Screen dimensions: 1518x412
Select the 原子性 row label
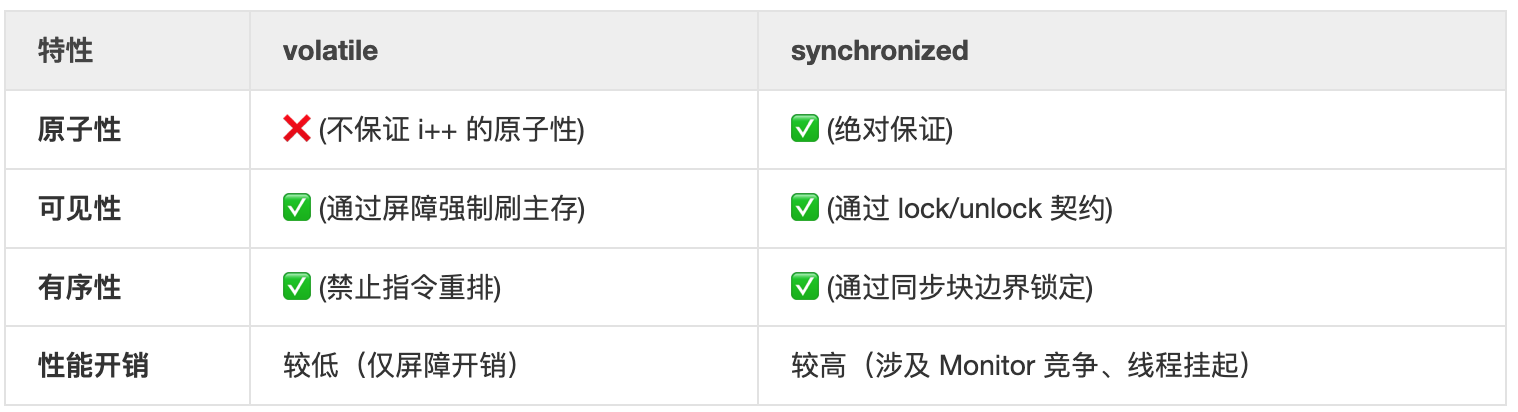click(x=79, y=130)
